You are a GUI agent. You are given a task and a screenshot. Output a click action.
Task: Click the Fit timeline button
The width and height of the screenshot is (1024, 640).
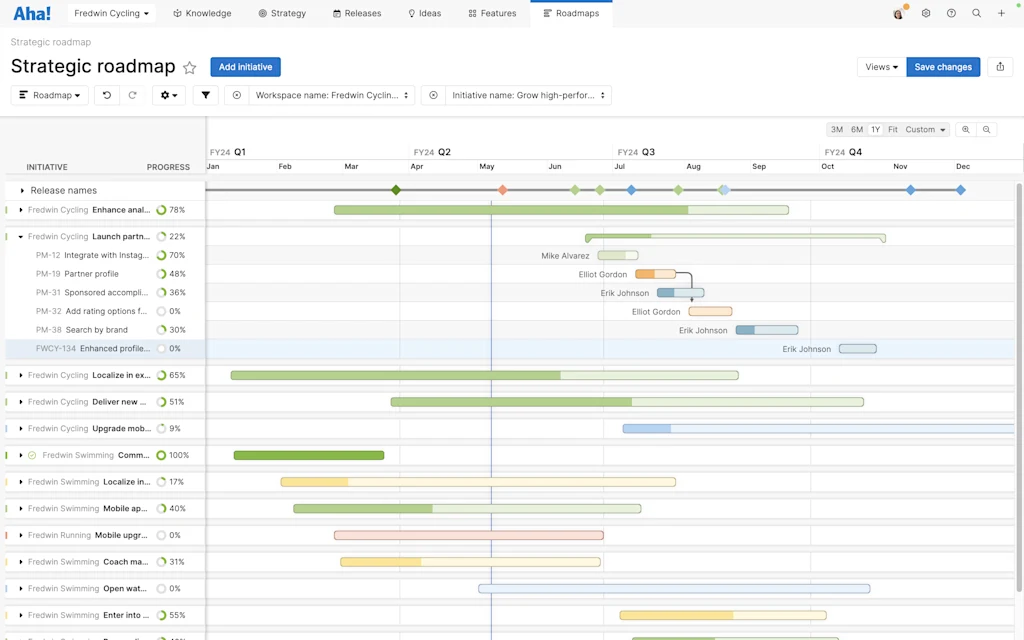(893, 129)
